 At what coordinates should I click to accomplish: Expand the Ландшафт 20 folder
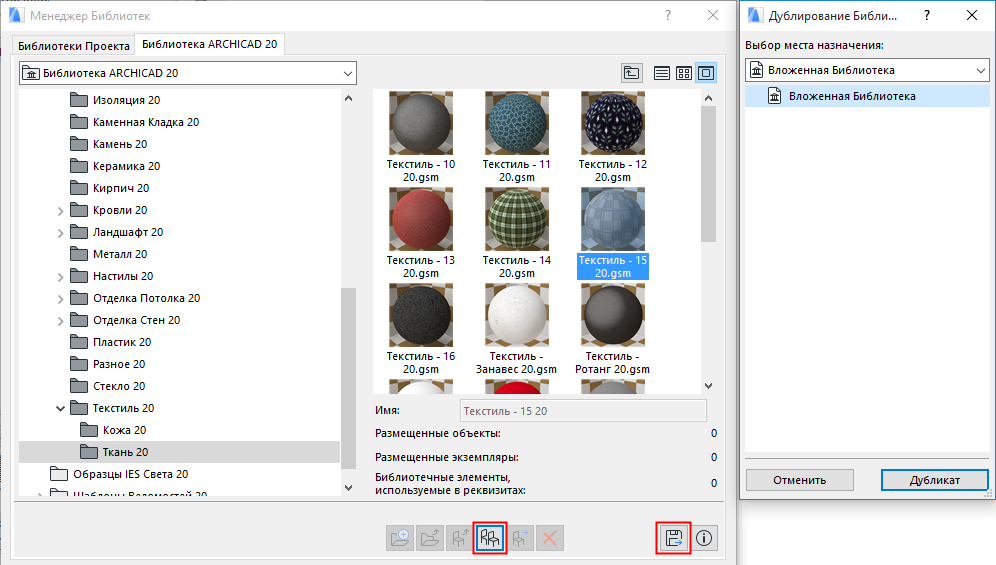pyautogui.click(x=60, y=233)
